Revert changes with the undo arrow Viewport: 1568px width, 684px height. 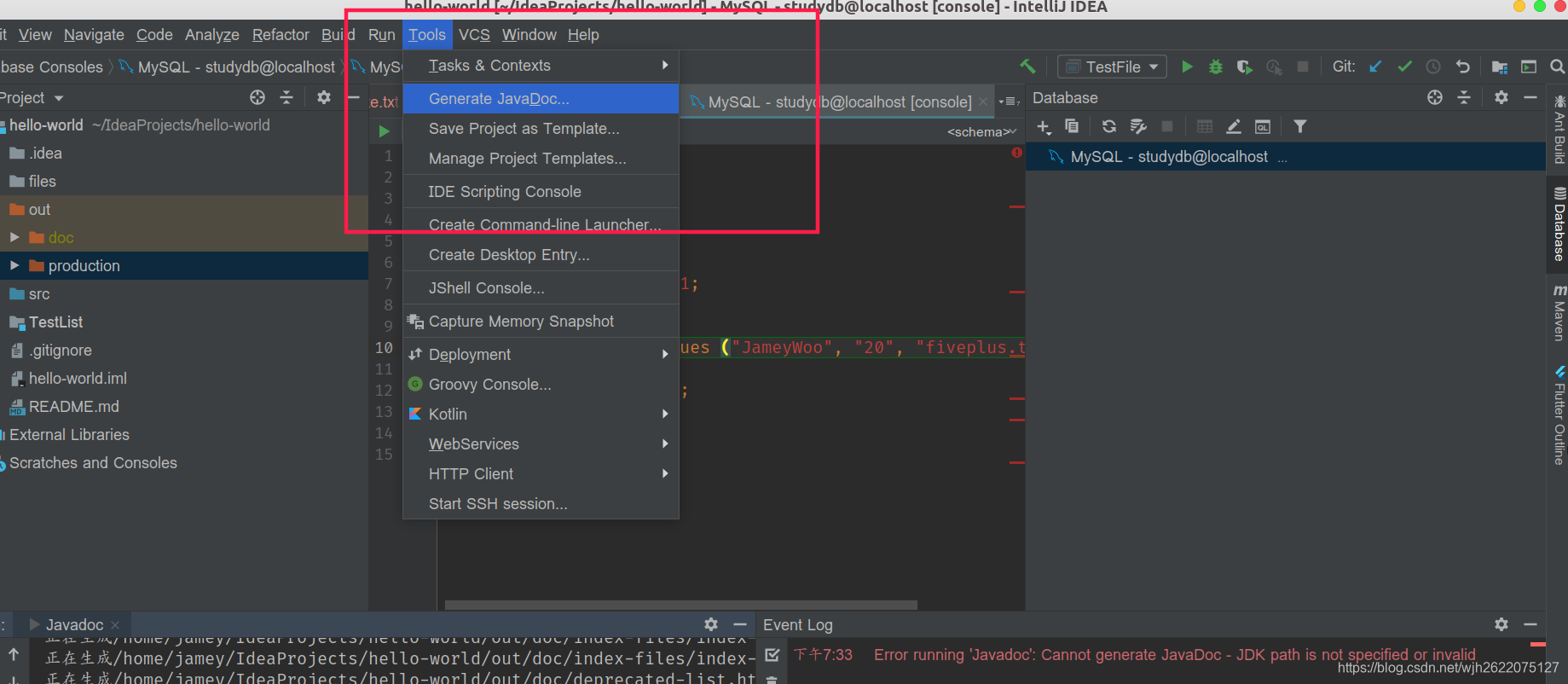(x=1463, y=67)
